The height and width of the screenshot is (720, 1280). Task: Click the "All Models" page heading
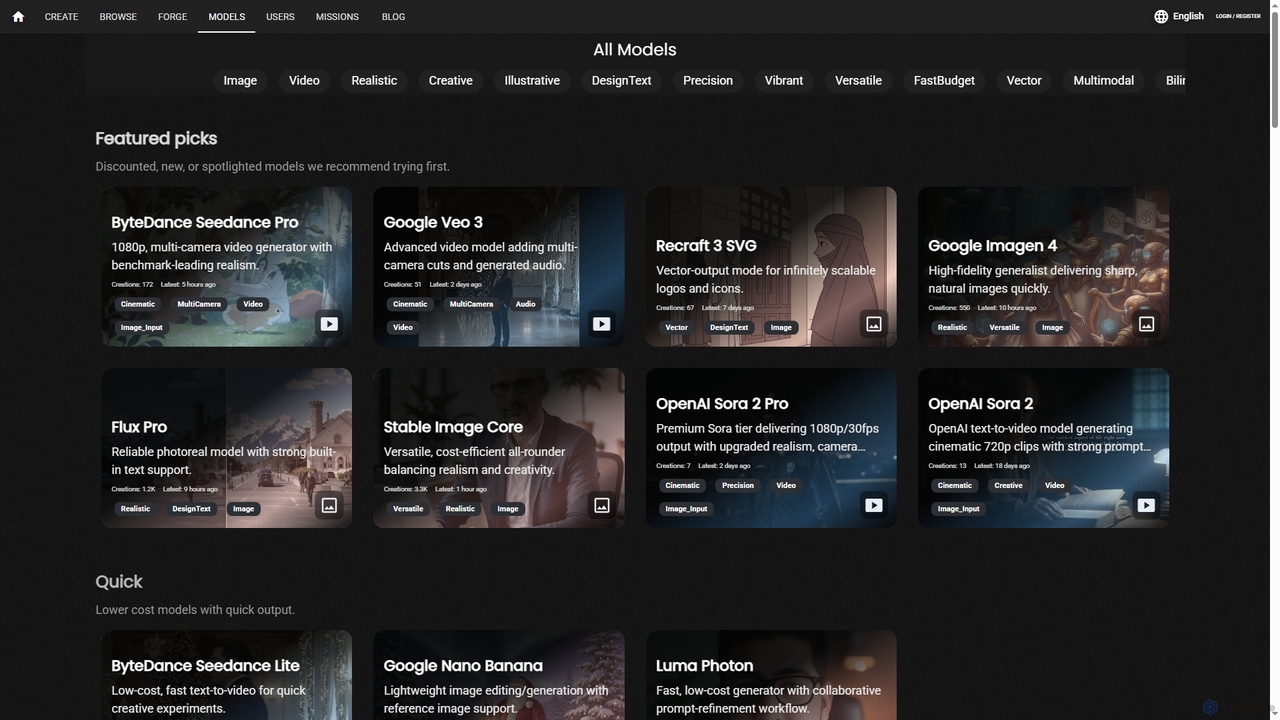pyautogui.click(x=635, y=50)
